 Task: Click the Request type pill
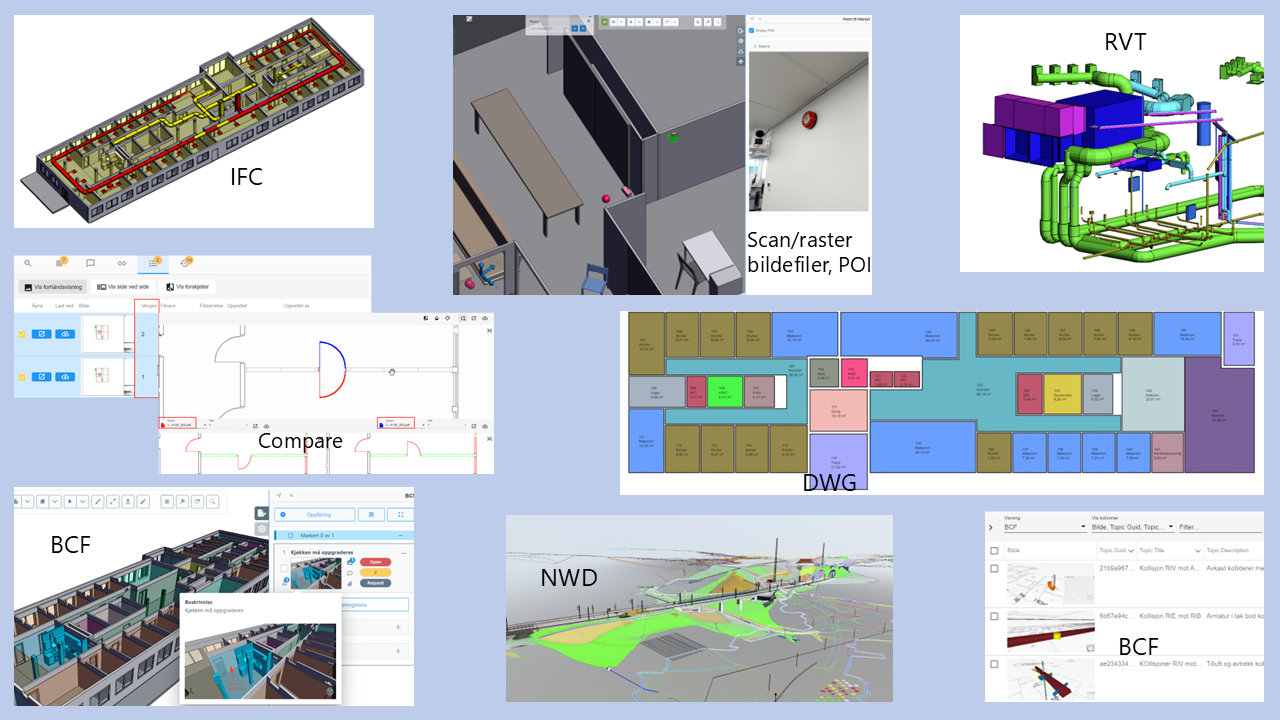(375, 583)
